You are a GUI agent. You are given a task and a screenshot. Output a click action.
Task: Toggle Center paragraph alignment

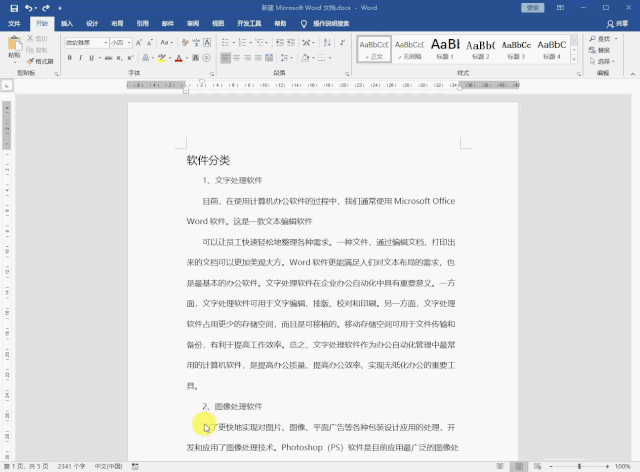pyautogui.click(x=236, y=58)
